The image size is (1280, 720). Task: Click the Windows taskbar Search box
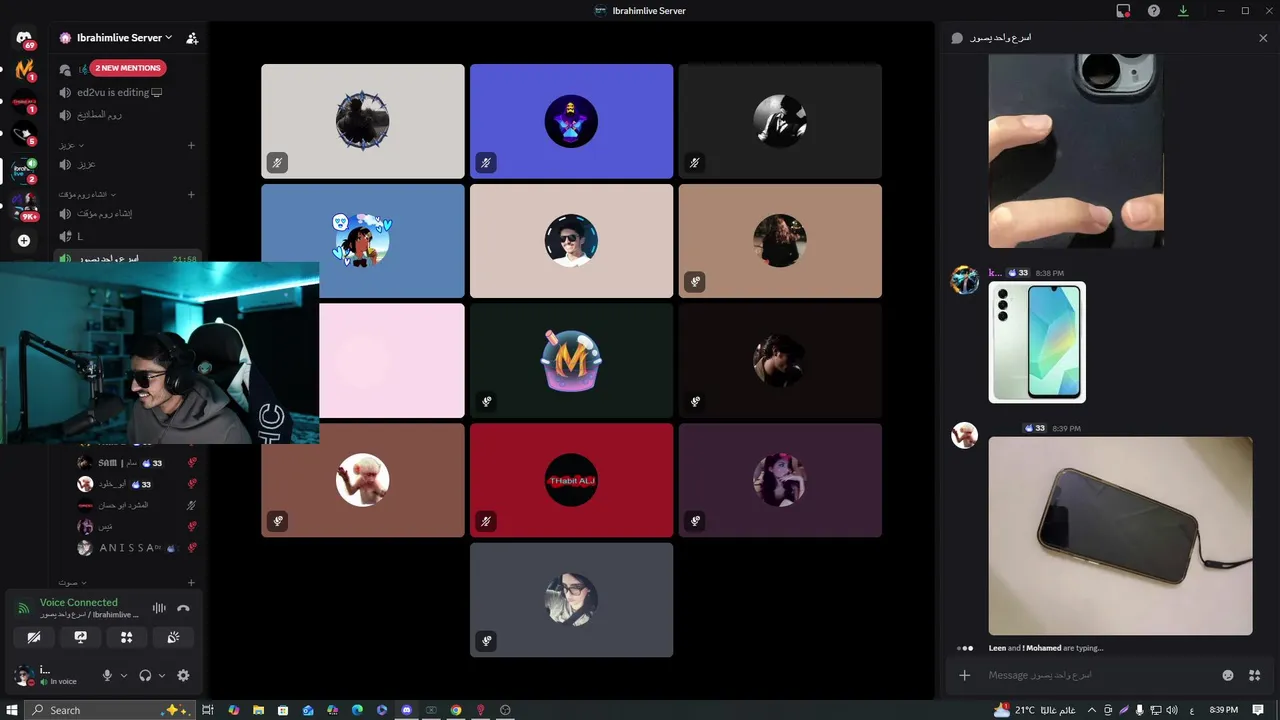point(108,710)
